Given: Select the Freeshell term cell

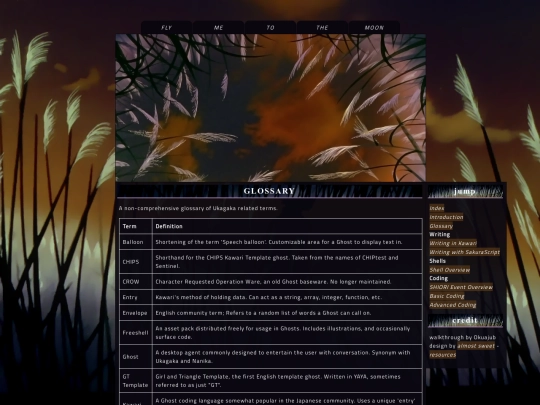Looking at the screenshot, I should click(136, 333).
